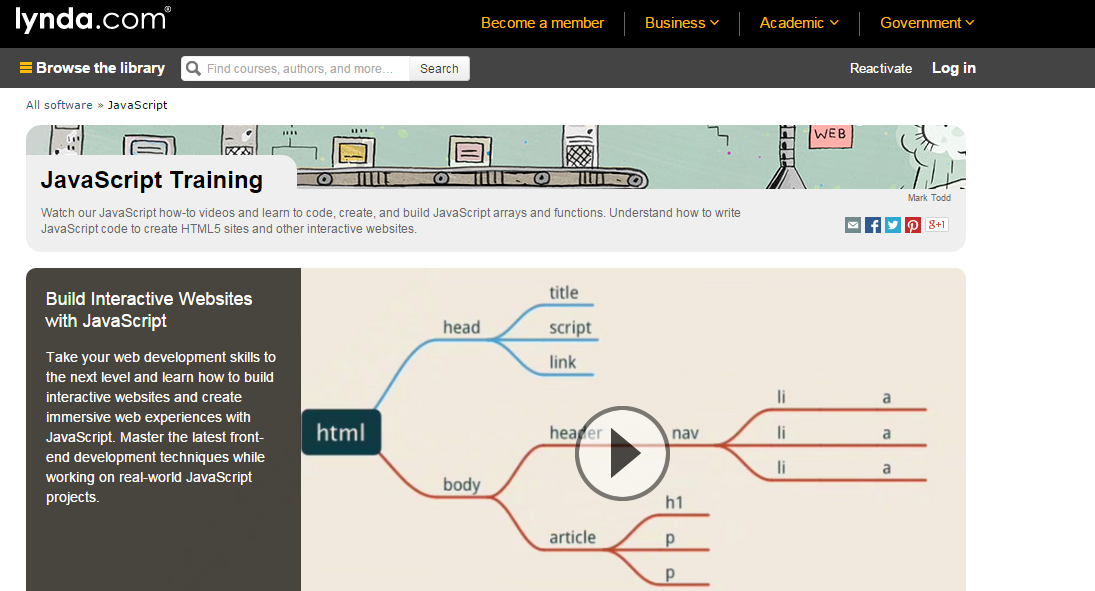Open the Browse the library menu
Screen dimensions: 1095x591
(x=92, y=68)
